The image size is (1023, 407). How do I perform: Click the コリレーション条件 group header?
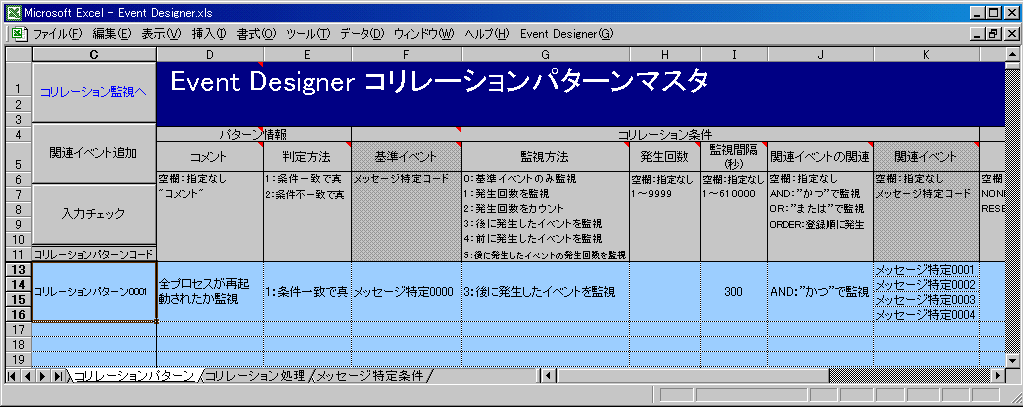[665, 134]
